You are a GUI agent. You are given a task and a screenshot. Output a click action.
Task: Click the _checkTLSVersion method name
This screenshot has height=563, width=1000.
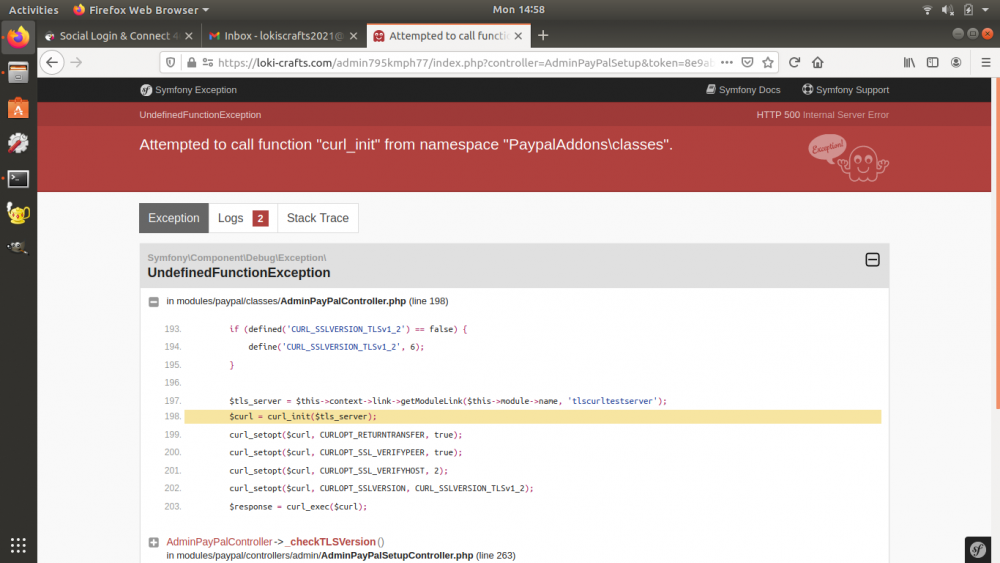click(x=330, y=541)
